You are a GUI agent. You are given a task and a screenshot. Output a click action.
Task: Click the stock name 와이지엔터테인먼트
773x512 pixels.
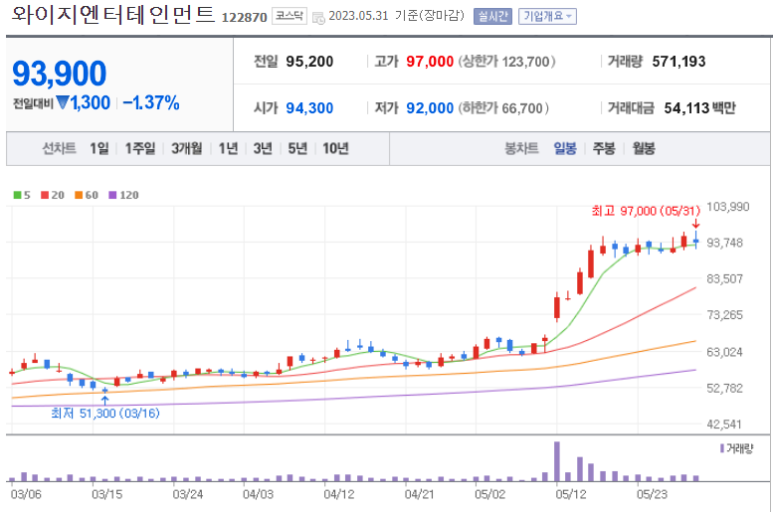(x=113, y=14)
